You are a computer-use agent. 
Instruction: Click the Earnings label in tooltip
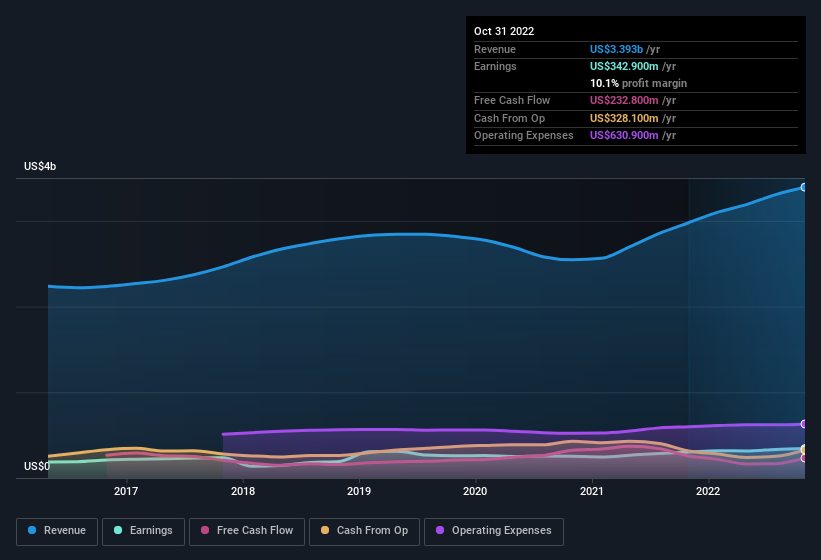click(x=495, y=66)
